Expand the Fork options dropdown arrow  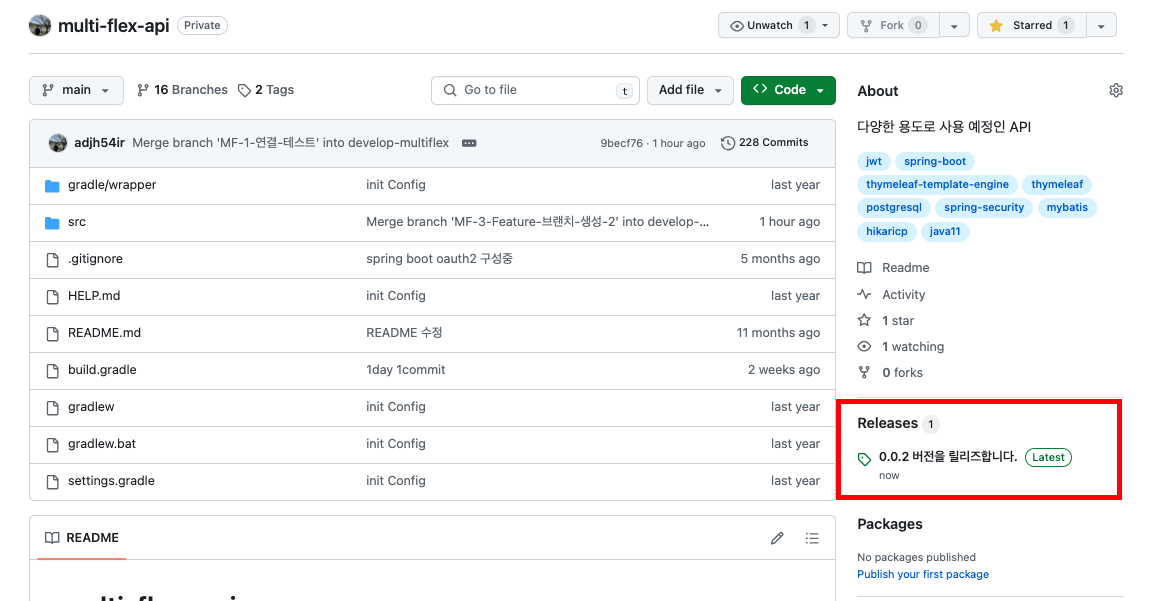(954, 26)
